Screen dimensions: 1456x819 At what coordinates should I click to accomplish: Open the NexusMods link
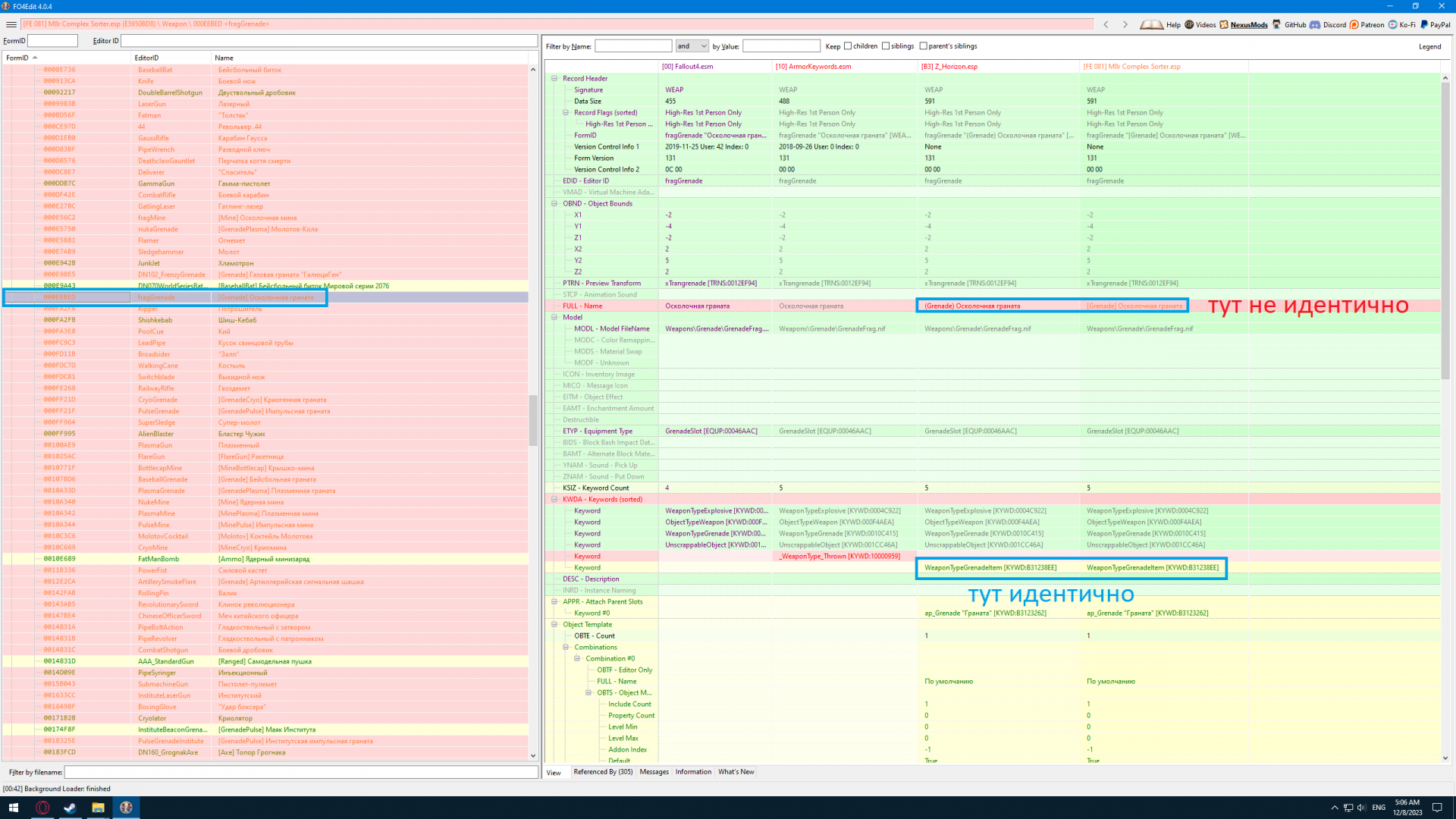pos(1248,24)
